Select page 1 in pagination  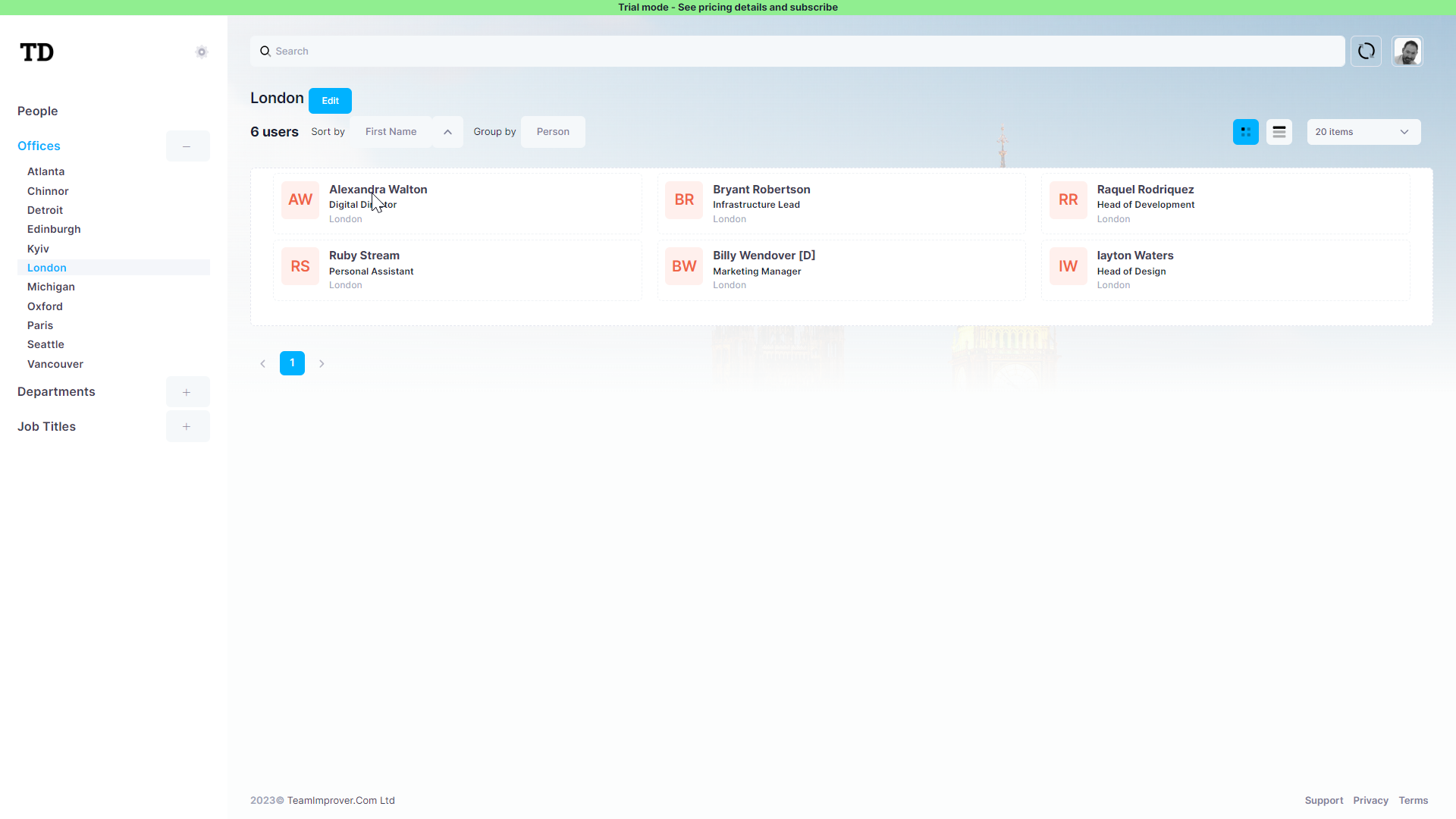pyautogui.click(x=292, y=363)
